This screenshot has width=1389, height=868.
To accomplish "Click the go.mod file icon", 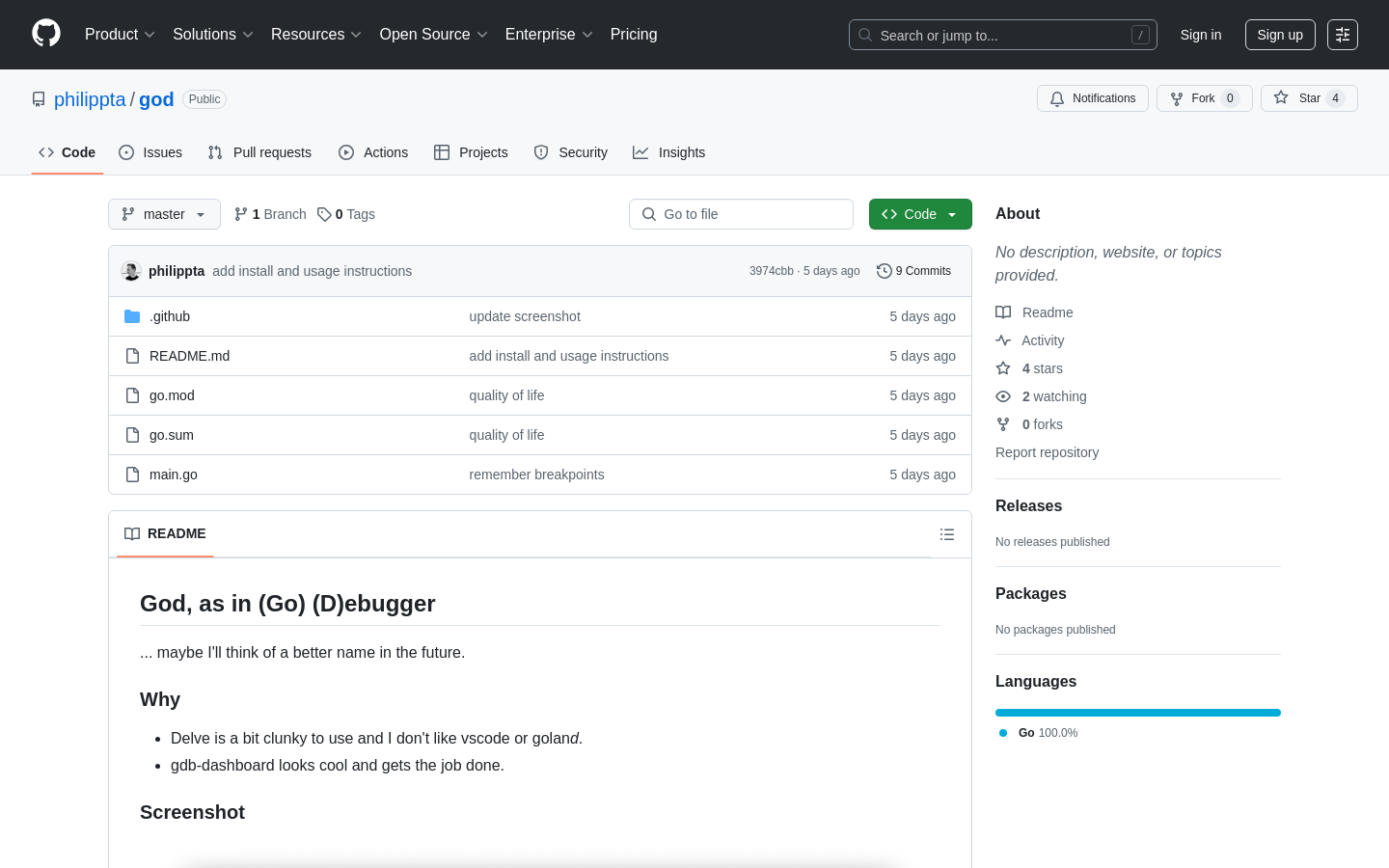I will coord(132,395).
